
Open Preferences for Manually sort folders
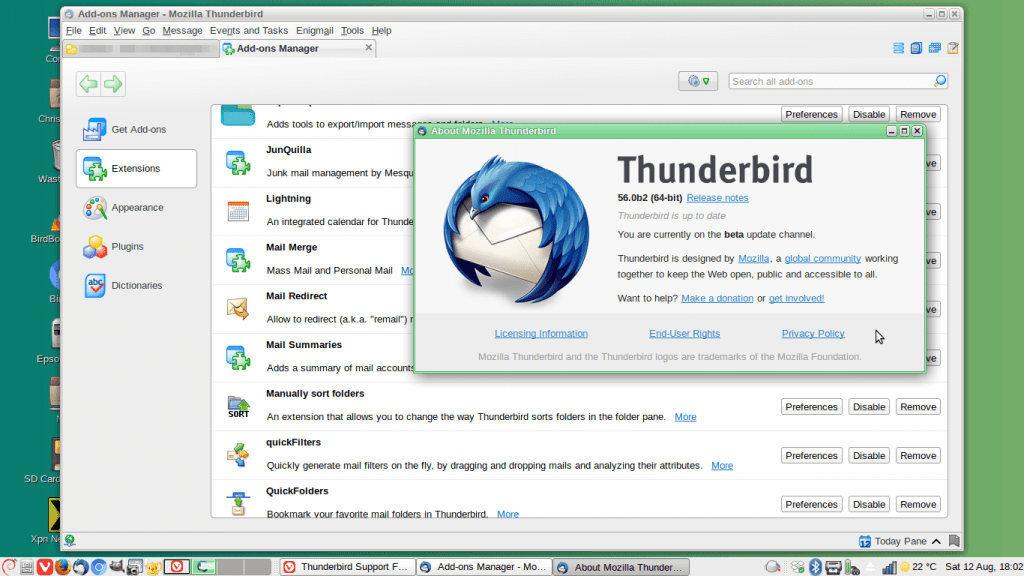[811, 407]
